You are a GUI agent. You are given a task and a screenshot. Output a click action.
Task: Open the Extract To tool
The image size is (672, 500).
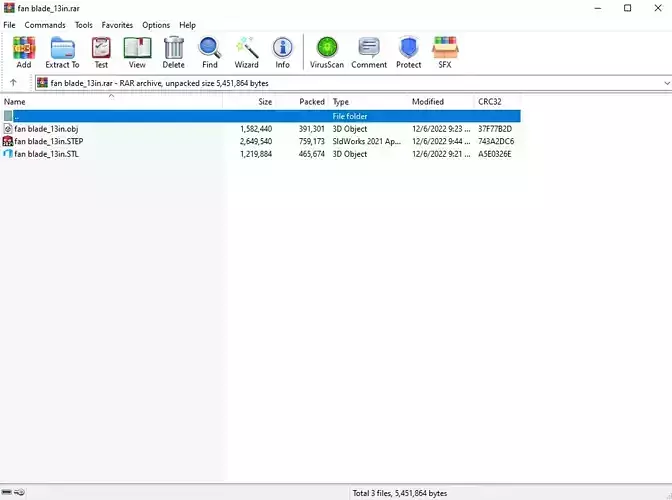pyautogui.click(x=63, y=52)
